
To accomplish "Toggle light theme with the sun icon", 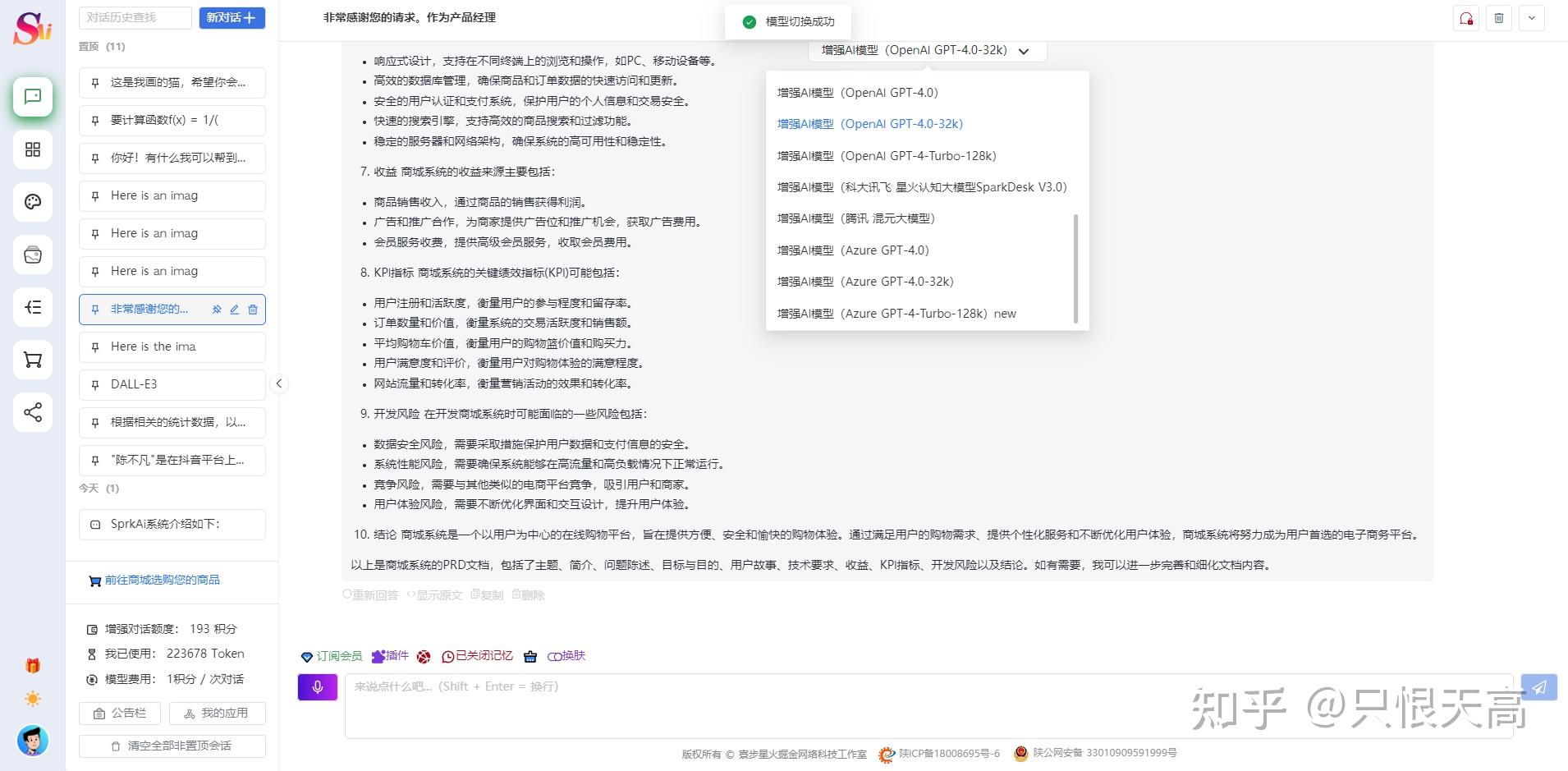I will [32, 699].
